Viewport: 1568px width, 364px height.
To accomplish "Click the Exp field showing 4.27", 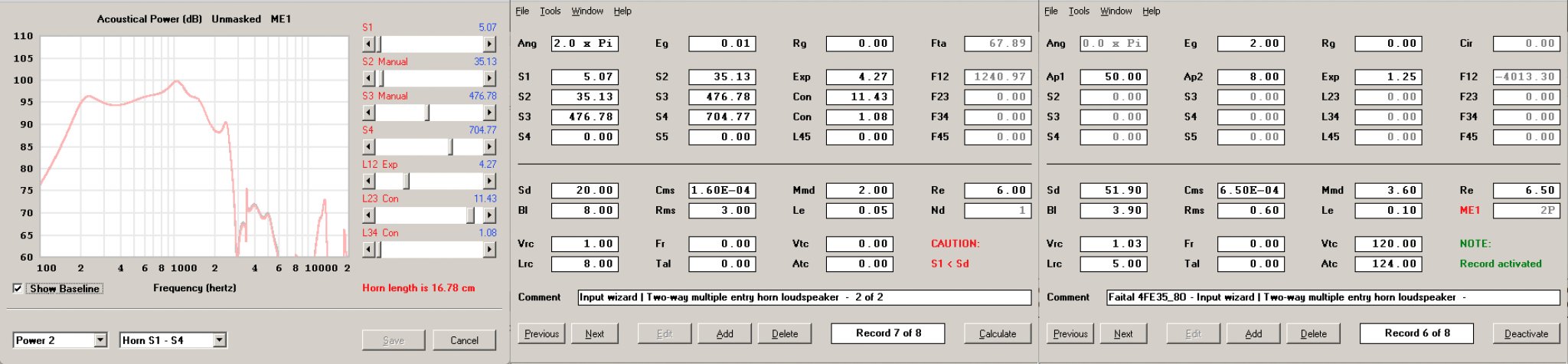I will (x=860, y=77).
